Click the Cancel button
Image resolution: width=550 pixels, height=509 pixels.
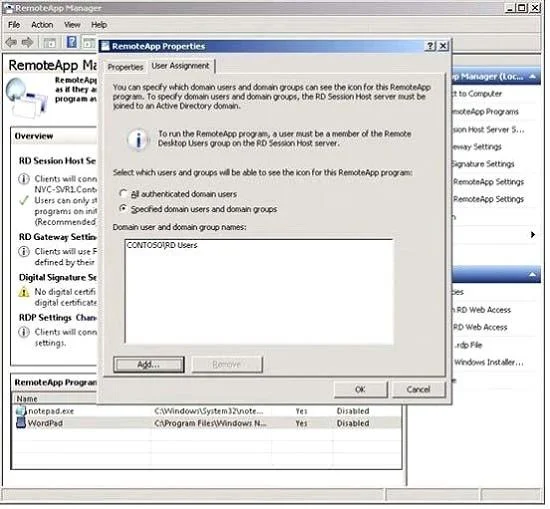(418, 389)
